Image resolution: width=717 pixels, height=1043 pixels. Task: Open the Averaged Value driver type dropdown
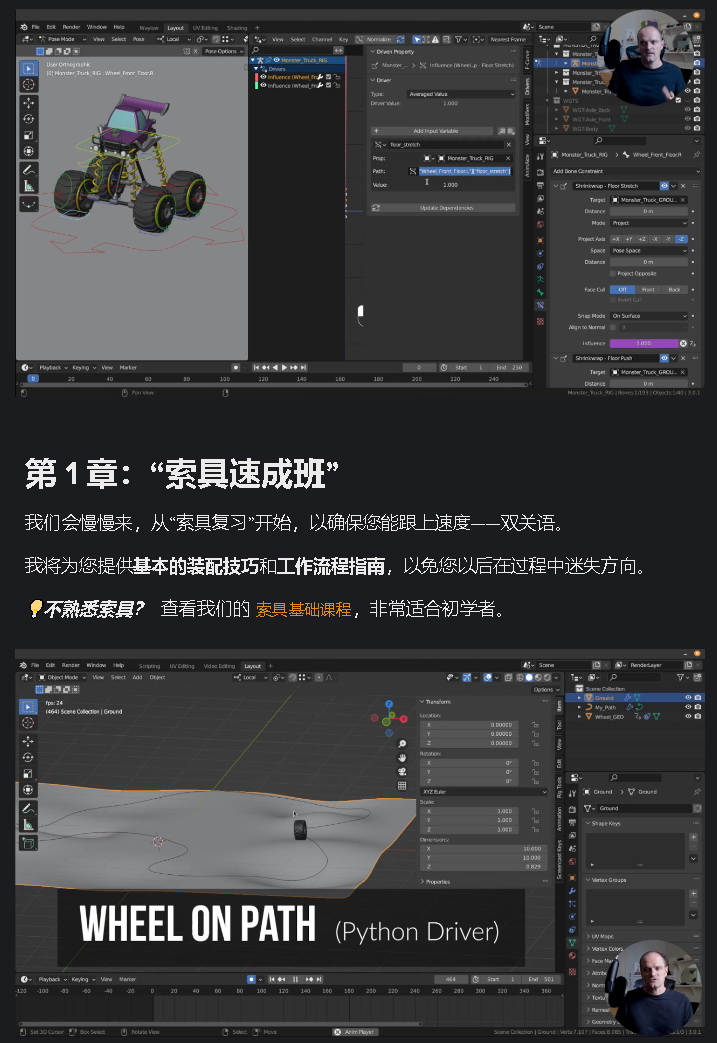461,94
